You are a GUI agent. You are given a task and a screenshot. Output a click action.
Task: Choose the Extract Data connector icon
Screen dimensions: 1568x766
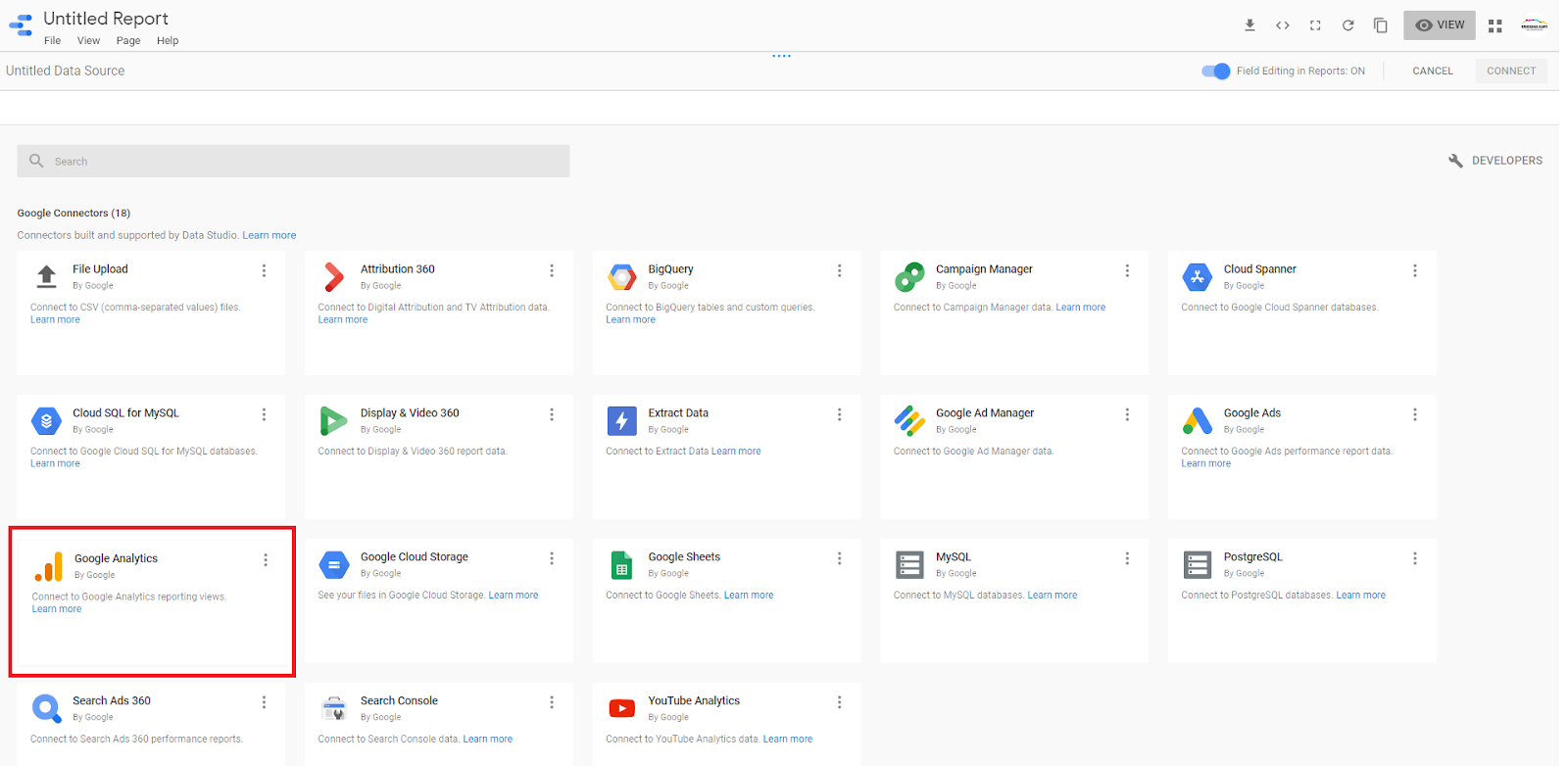(x=621, y=421)
